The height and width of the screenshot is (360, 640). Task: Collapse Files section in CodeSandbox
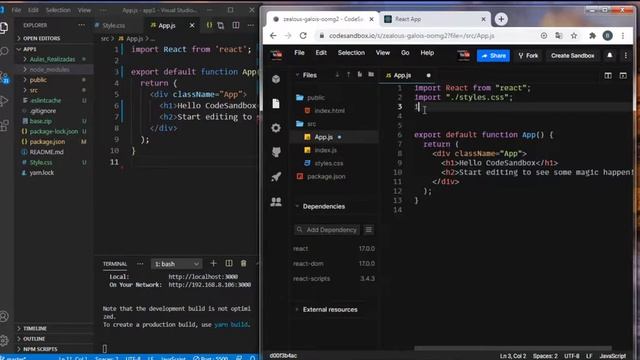point(309,75)
